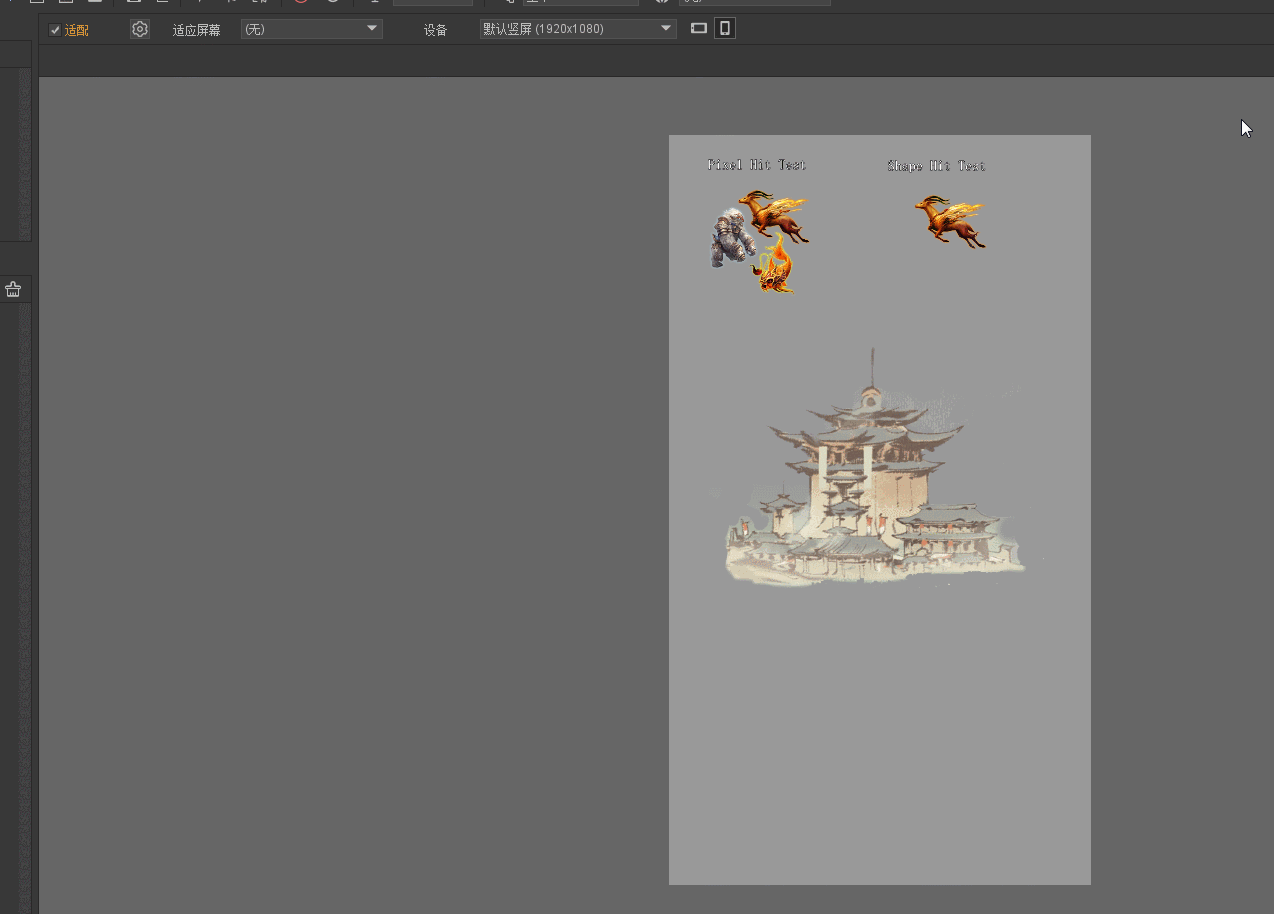Click the brush icon in left sidebar
Image resolution: width=1274 pixels, height=914 pixels.
tap(13, 289)
